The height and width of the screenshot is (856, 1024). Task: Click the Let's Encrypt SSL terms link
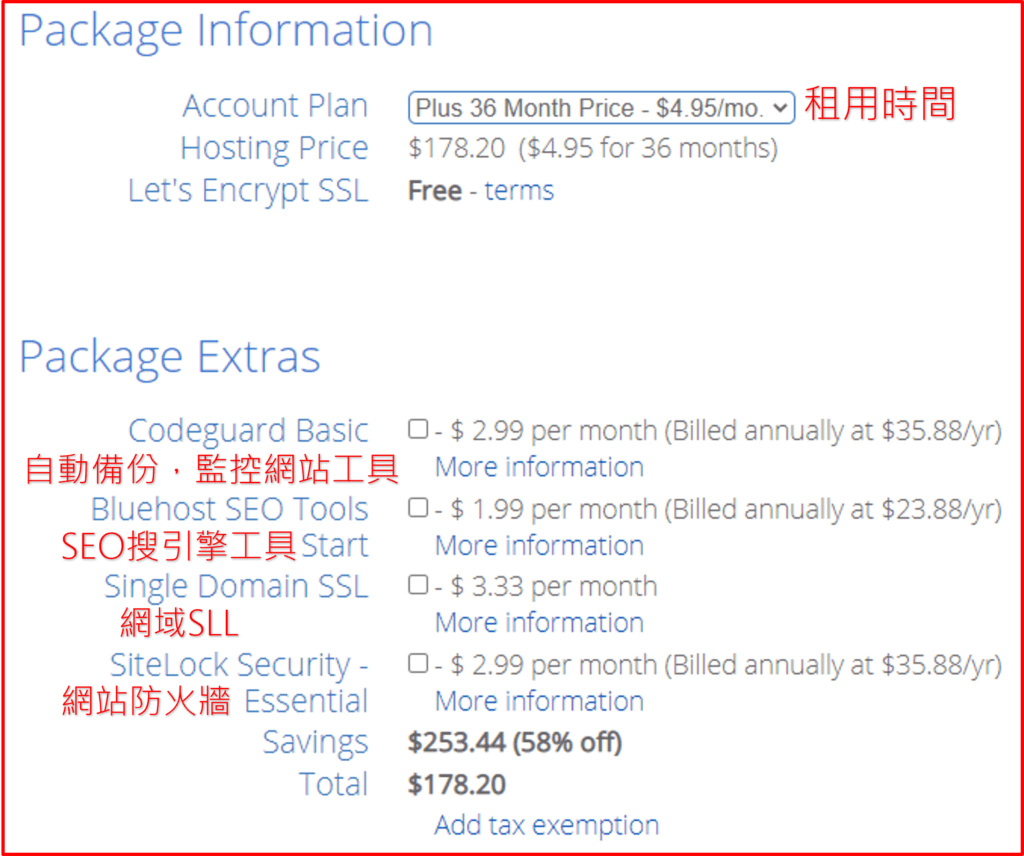pos(519,191)
